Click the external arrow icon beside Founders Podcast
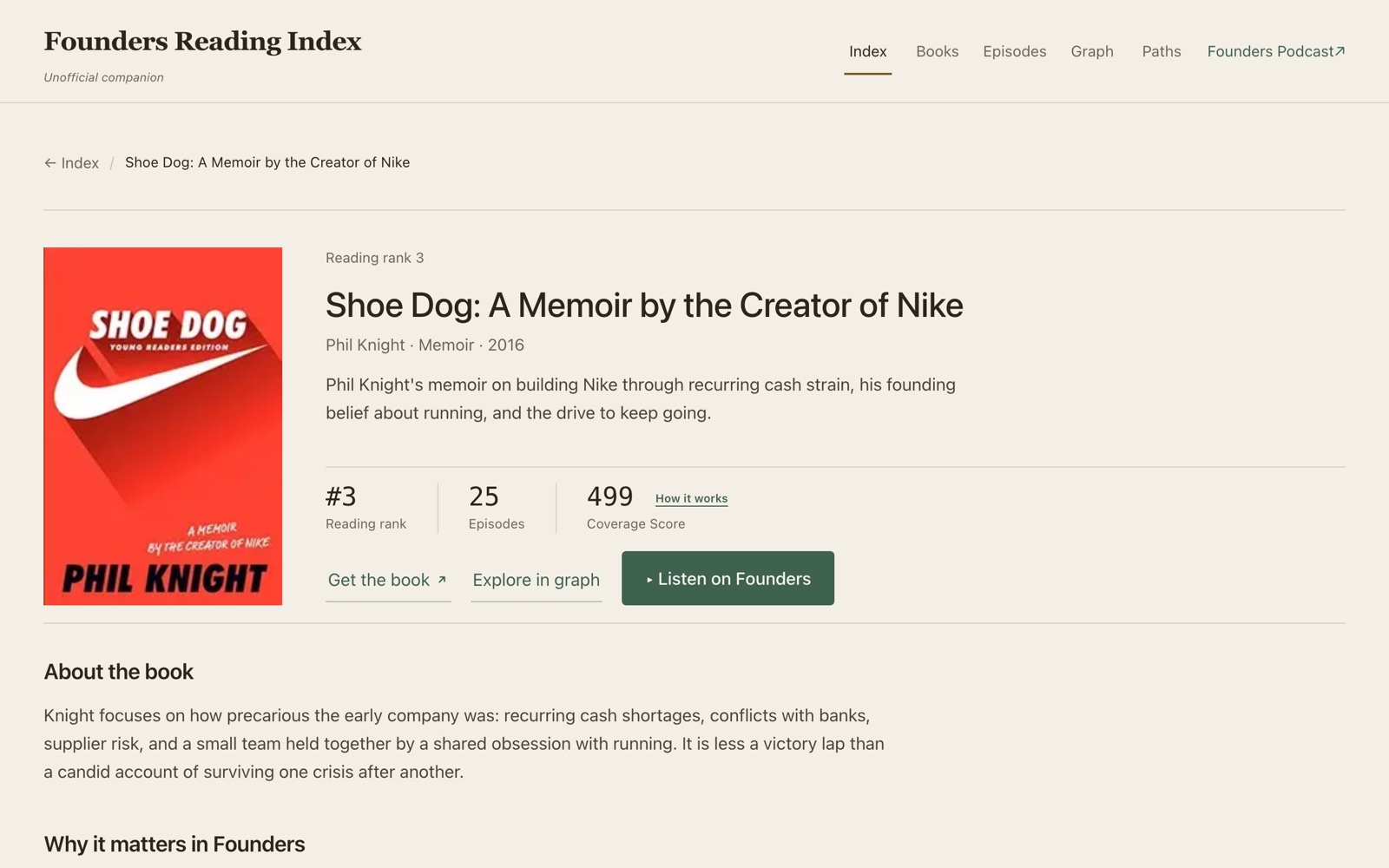This screenshot has height=868, width=1389. point(1340,51)
